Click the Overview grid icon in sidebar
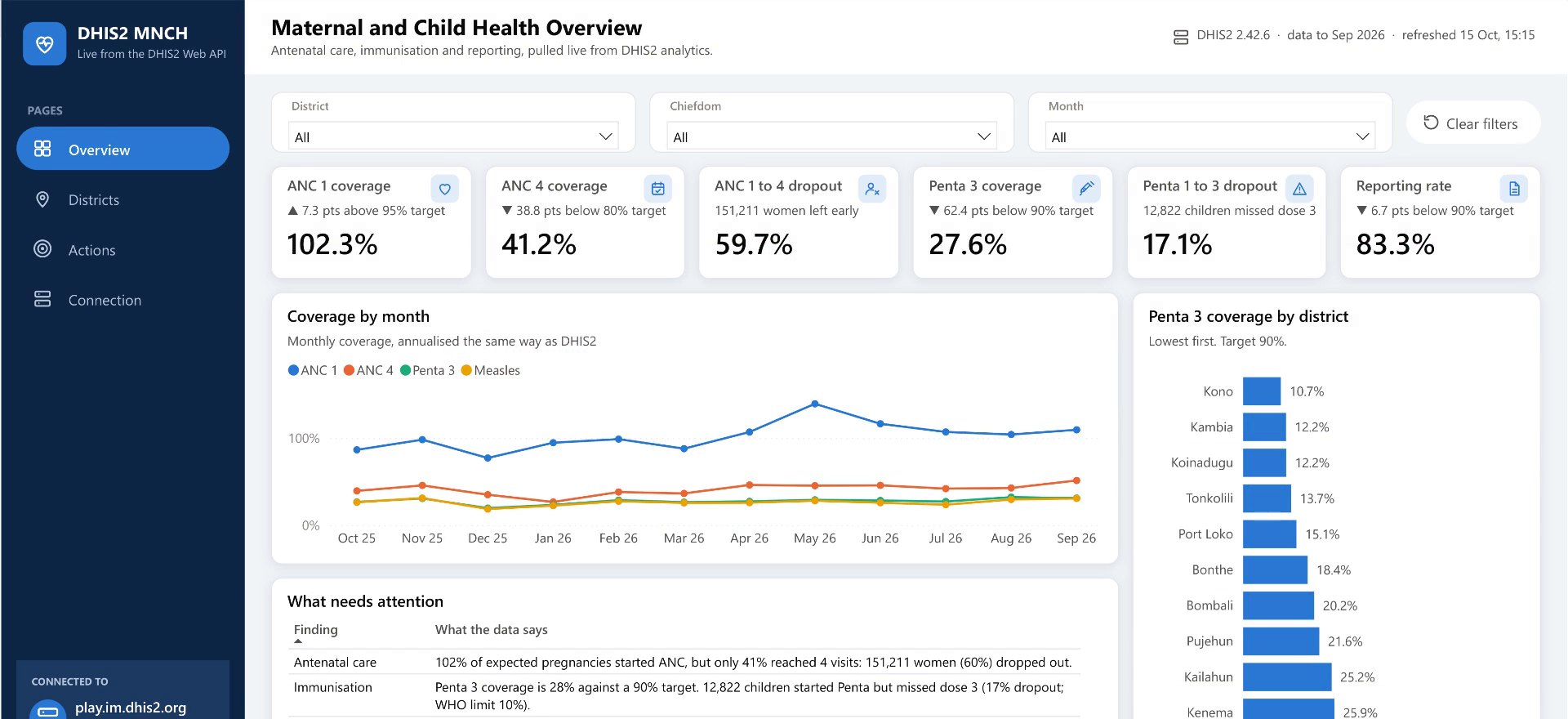Viewport: 1568px width, 719px height. pyautogui.click(x=42, y=149)
